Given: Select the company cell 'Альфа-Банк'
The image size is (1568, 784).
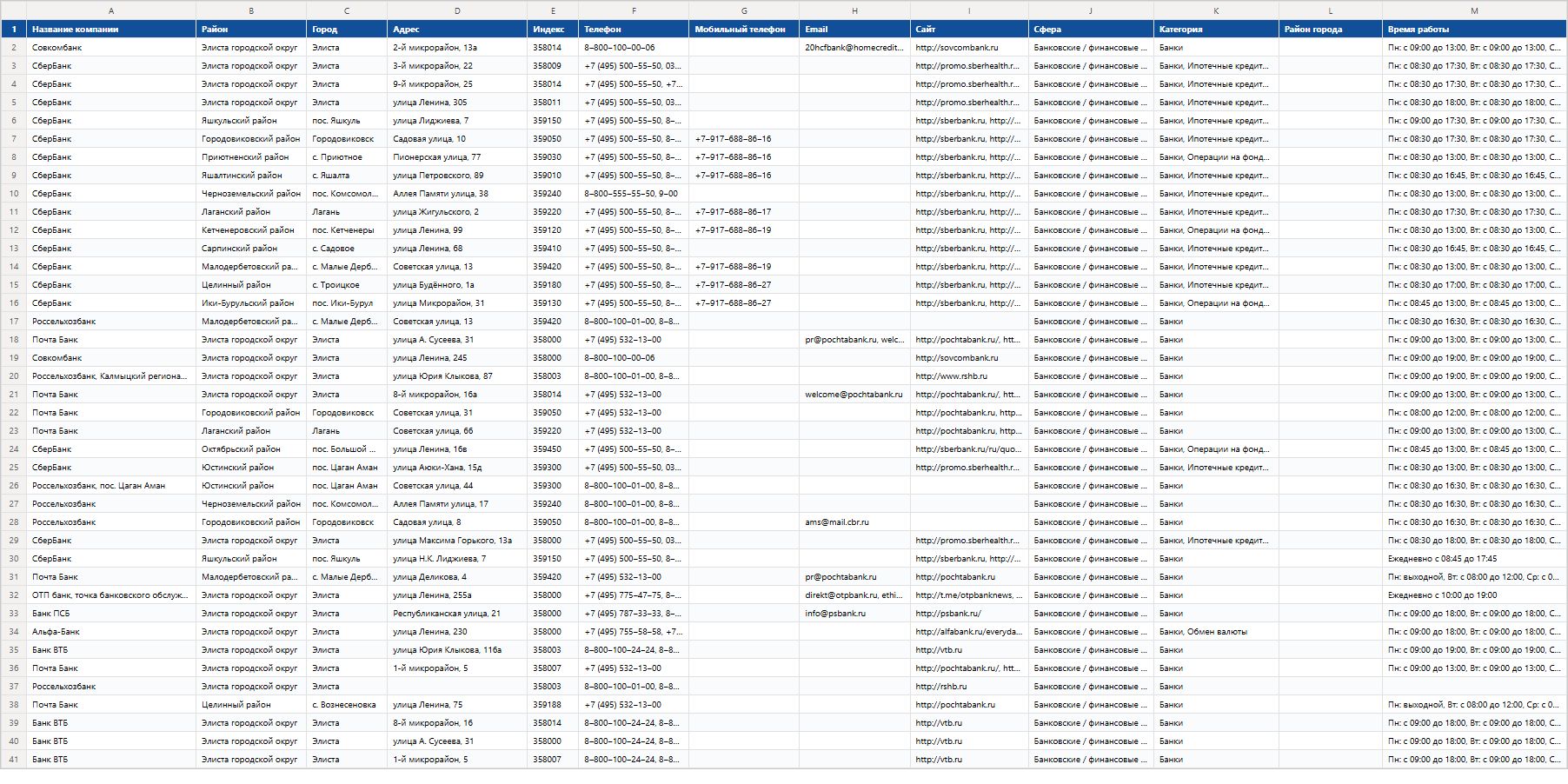Looking at the screenshot, I should tap(111, 632).
